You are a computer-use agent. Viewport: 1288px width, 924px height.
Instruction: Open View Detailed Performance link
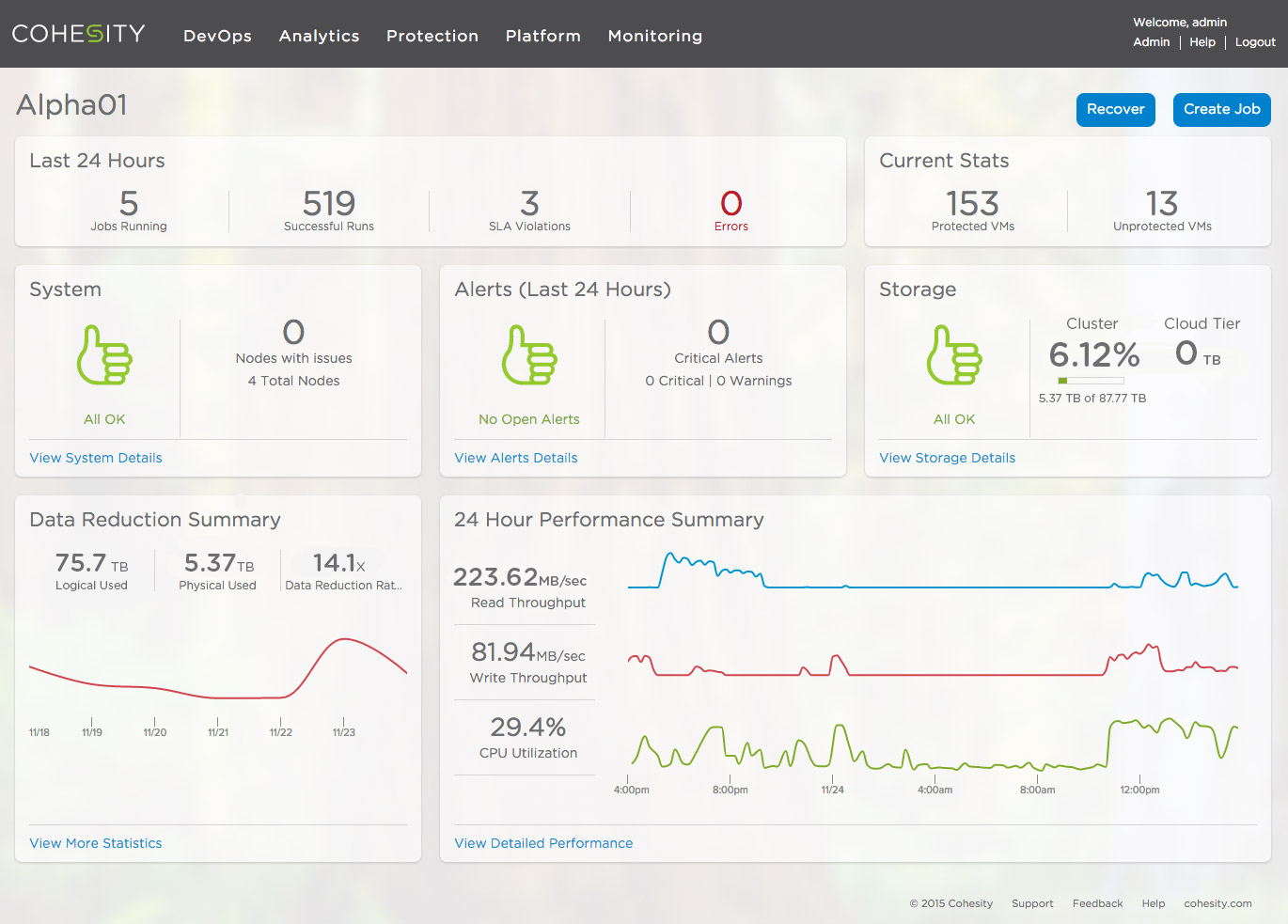point(543,843)
